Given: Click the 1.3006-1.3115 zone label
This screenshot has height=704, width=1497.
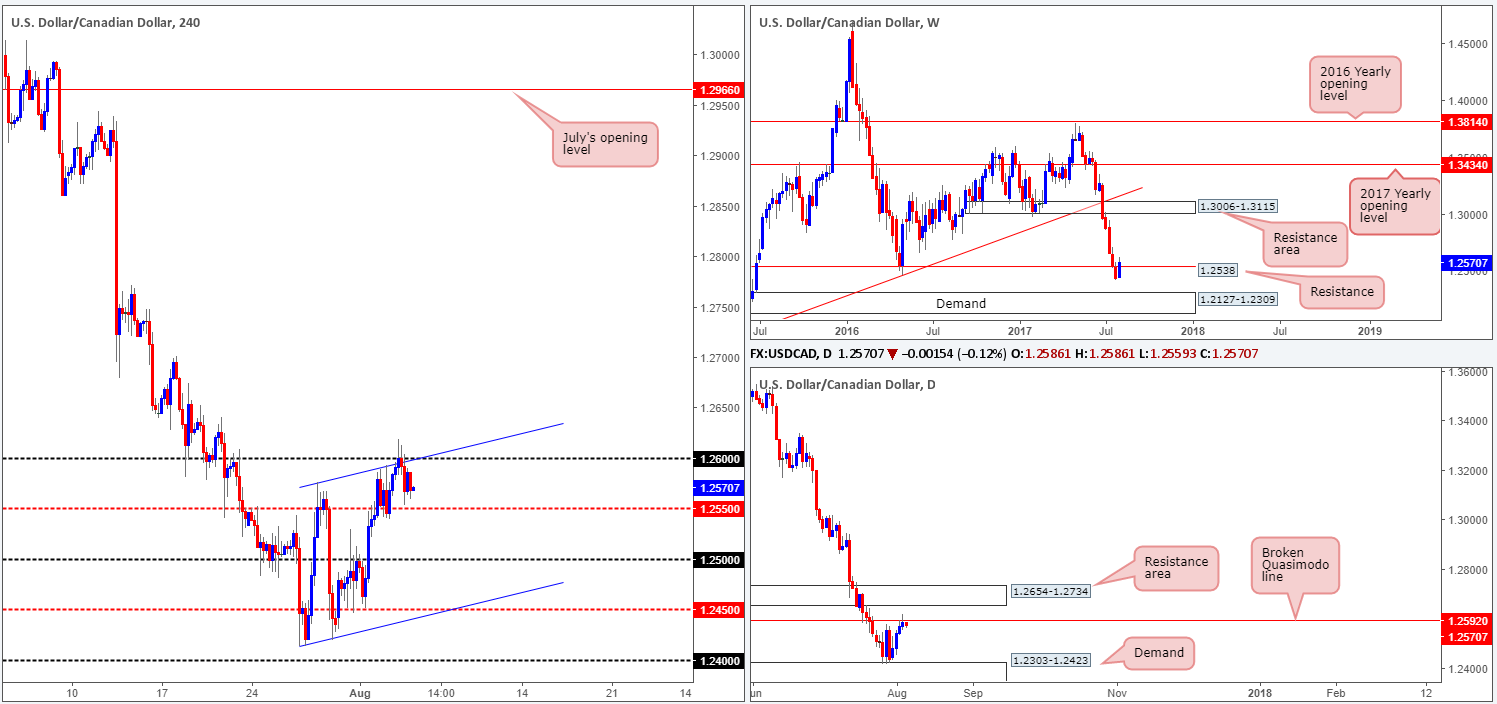Looking at the screenshot, I should [x=1239, y=206].
